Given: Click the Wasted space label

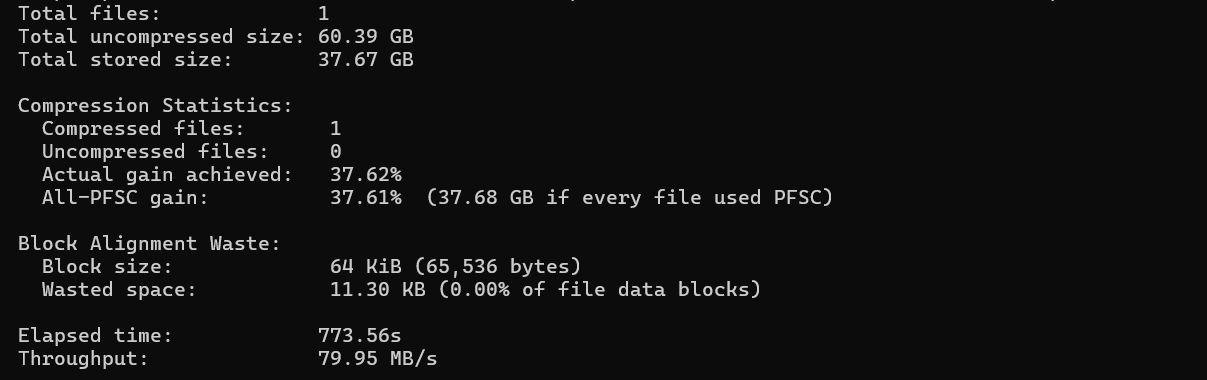Looking at the screenshot, I should 119,290.
